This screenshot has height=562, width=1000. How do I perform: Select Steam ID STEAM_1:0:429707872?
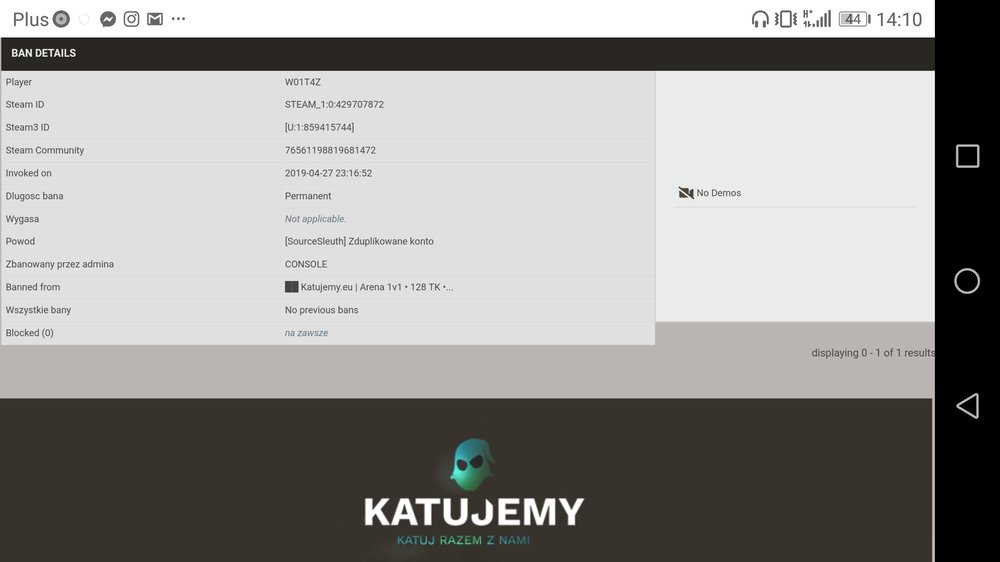tap(334, 105)
